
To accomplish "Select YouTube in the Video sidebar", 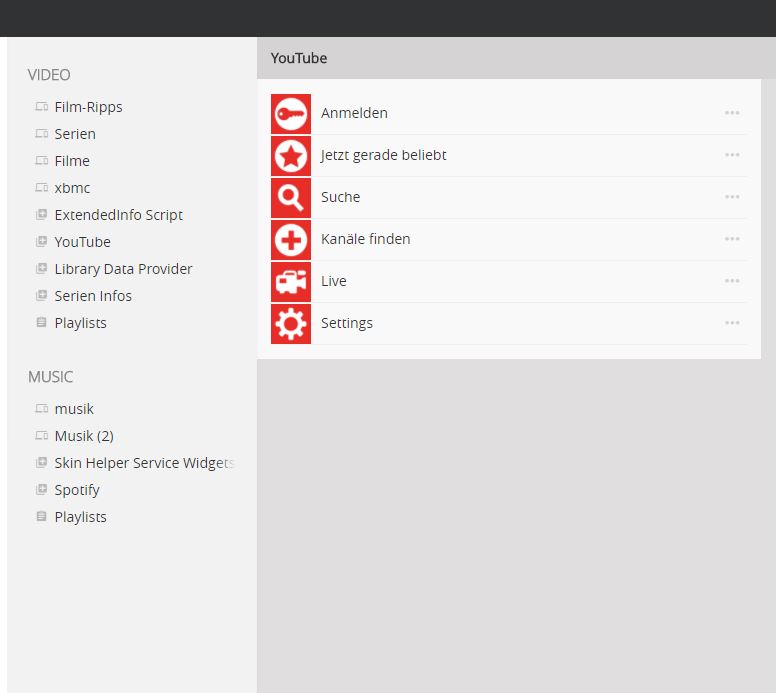I will pos(83,242).
